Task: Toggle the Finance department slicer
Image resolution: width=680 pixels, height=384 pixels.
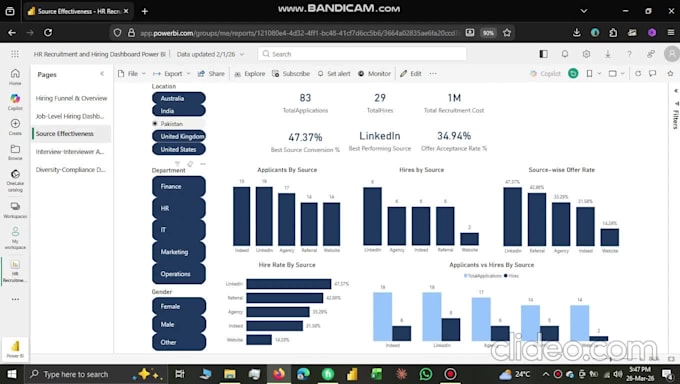Action: (x=179, y=187)
